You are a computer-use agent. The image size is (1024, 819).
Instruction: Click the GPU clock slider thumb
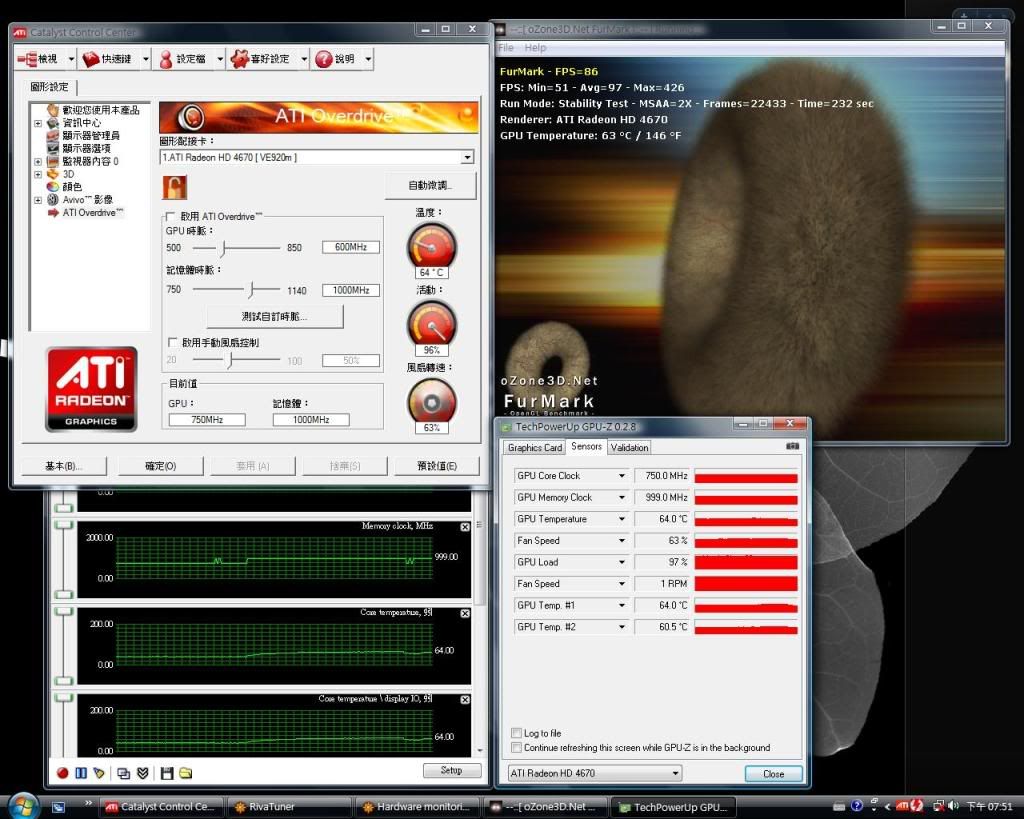(x=223, y=248)
